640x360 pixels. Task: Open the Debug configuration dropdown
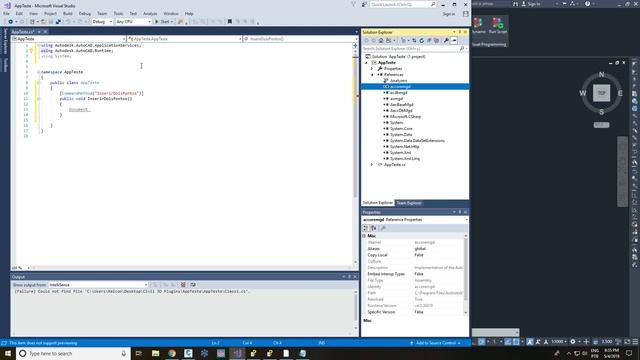(x=102, y=22)
